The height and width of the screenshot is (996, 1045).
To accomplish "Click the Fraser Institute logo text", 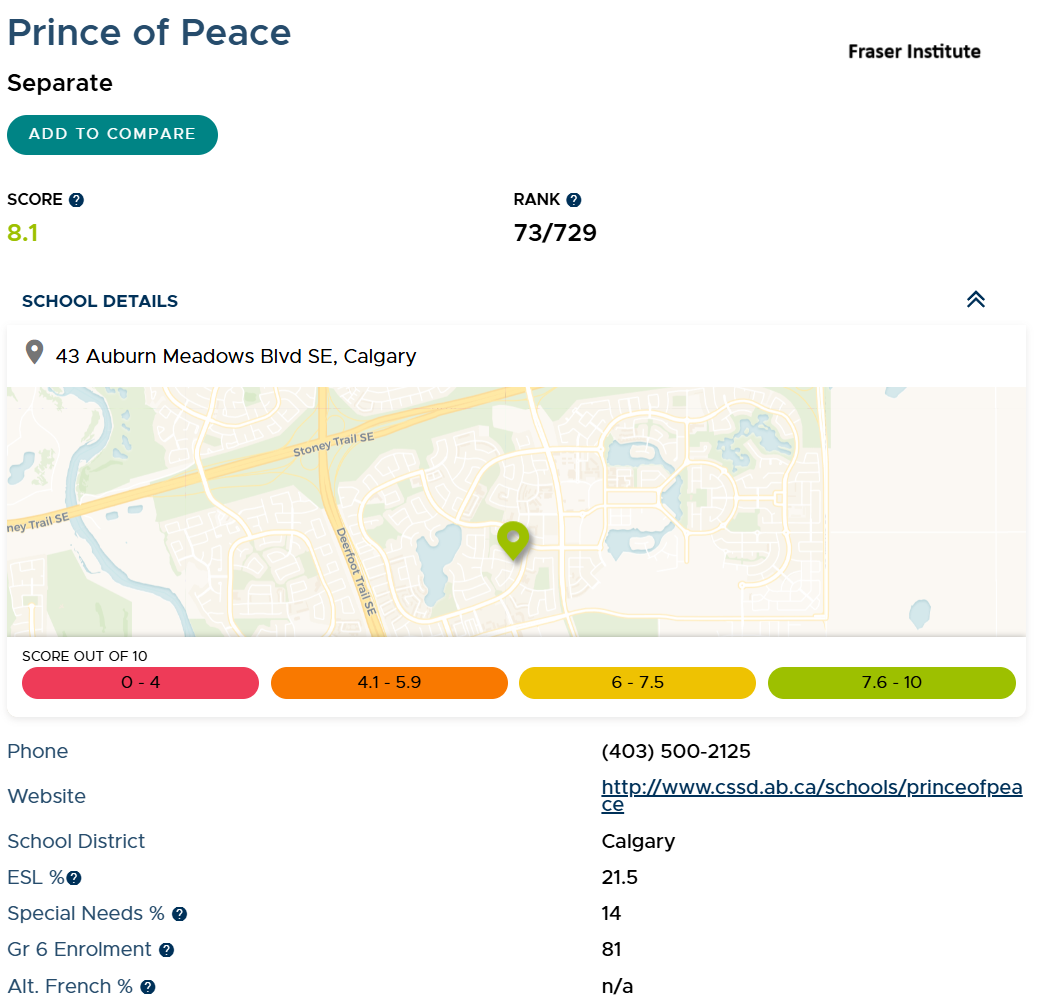I will click(914, 52).
